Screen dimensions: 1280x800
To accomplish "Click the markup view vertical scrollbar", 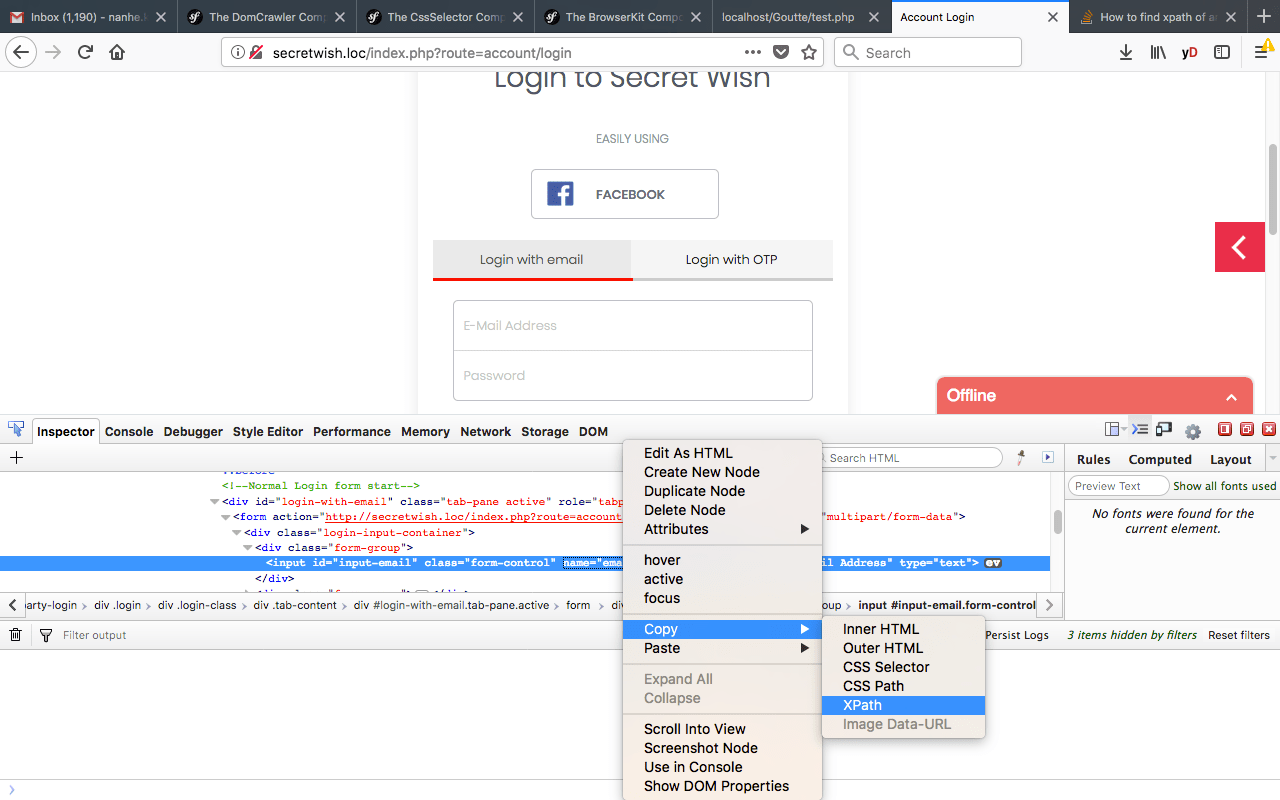I will coord(1058,521).
